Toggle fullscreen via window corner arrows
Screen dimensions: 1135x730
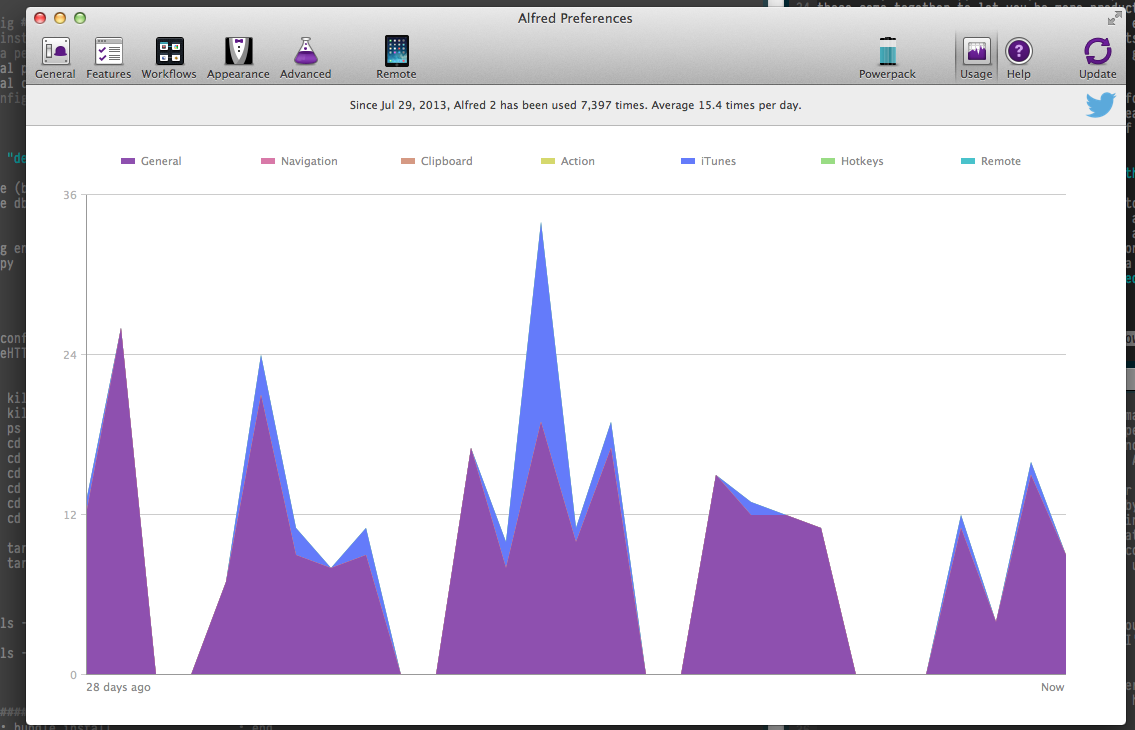click(x=1115, y=19)
